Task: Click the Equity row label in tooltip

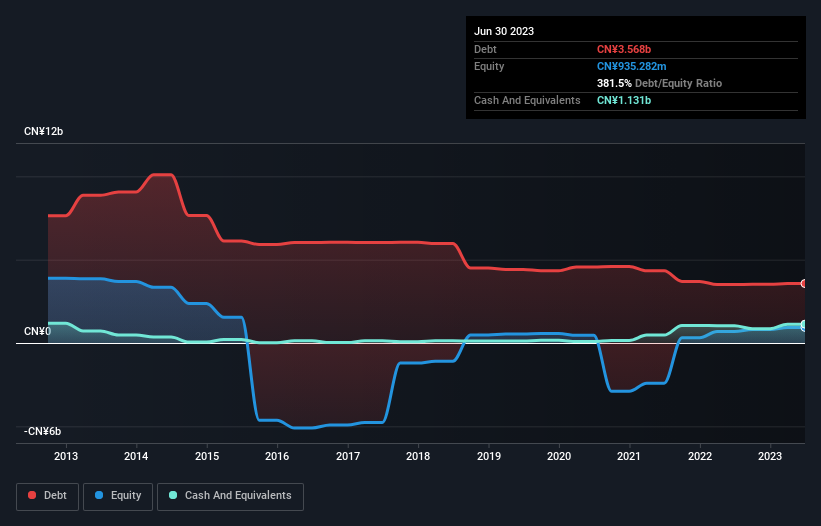Action: (489, 66)
